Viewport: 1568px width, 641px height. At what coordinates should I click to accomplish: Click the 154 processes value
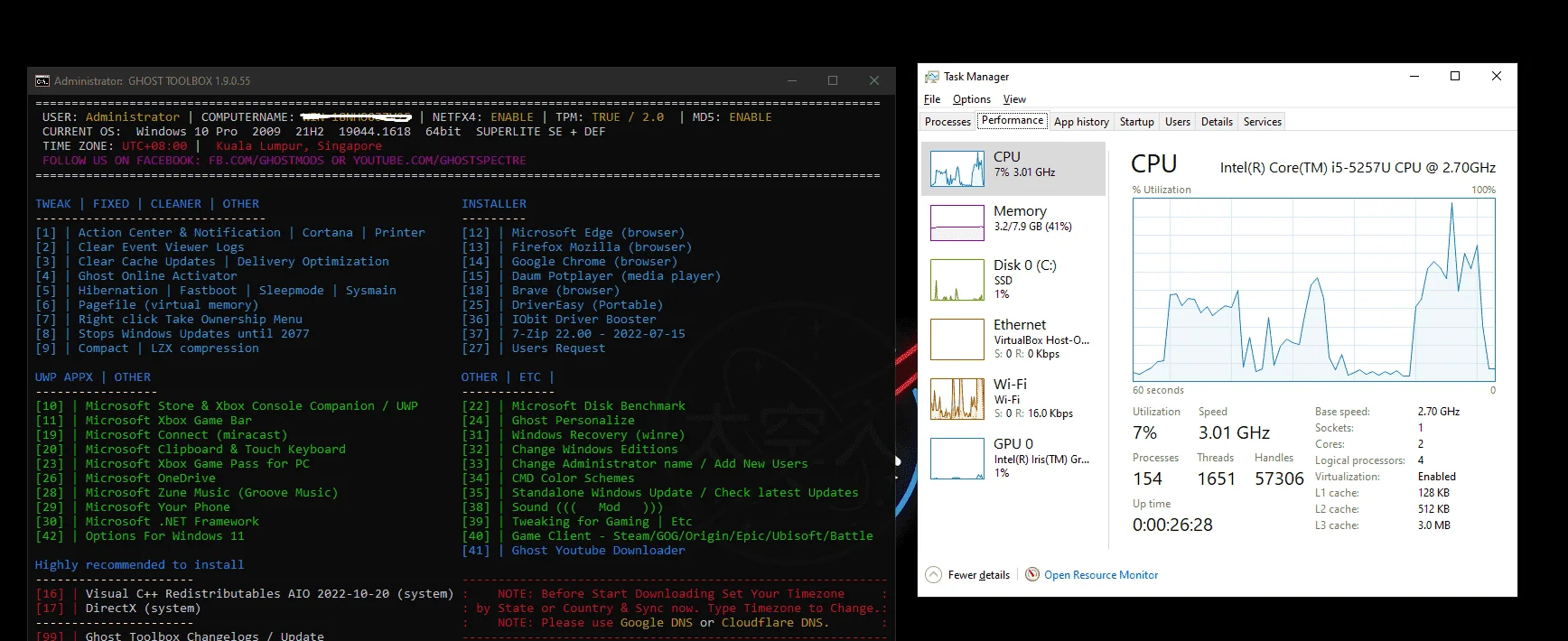(1147, 478)
